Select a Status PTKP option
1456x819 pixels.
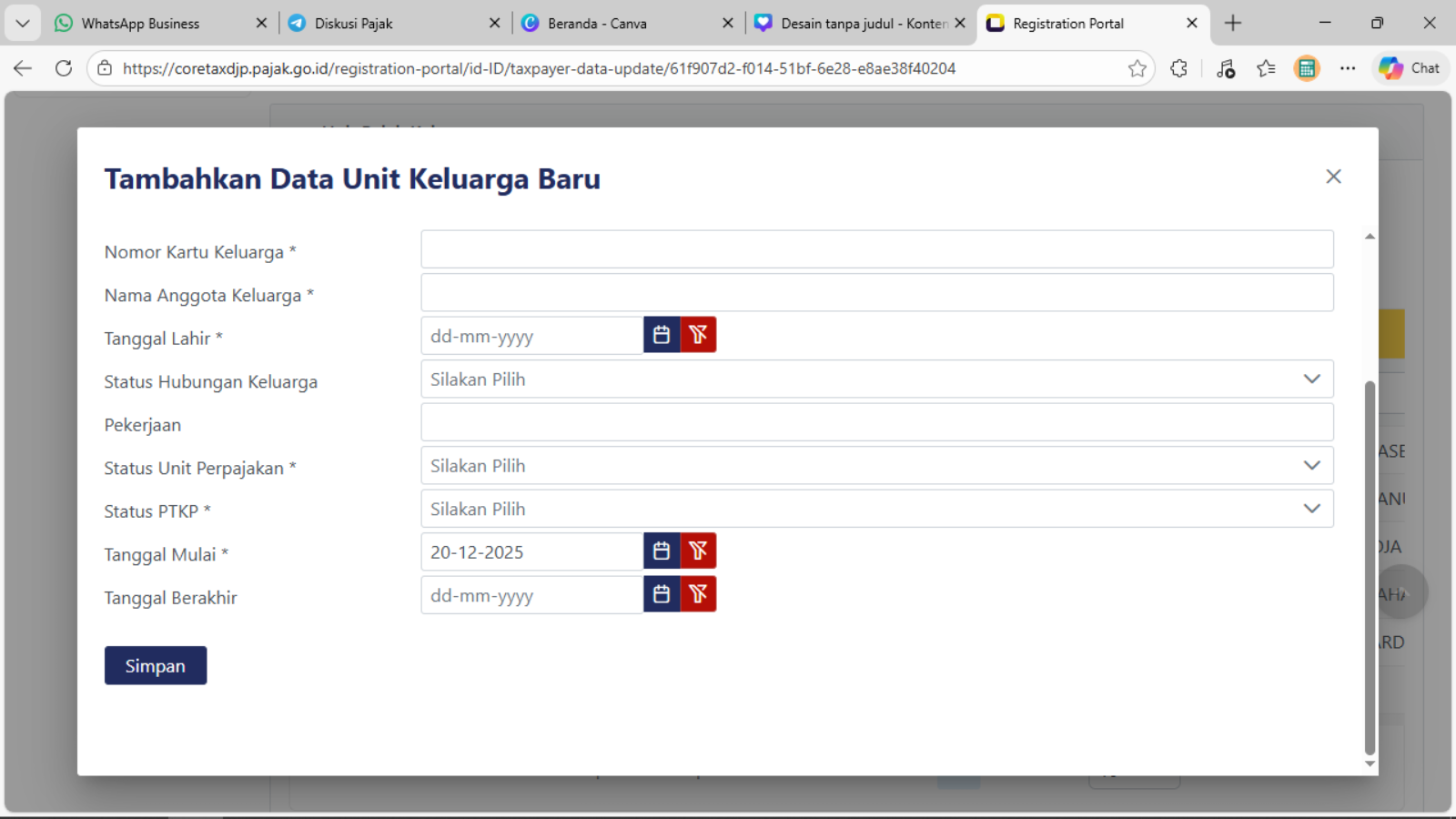pos(876,510)
